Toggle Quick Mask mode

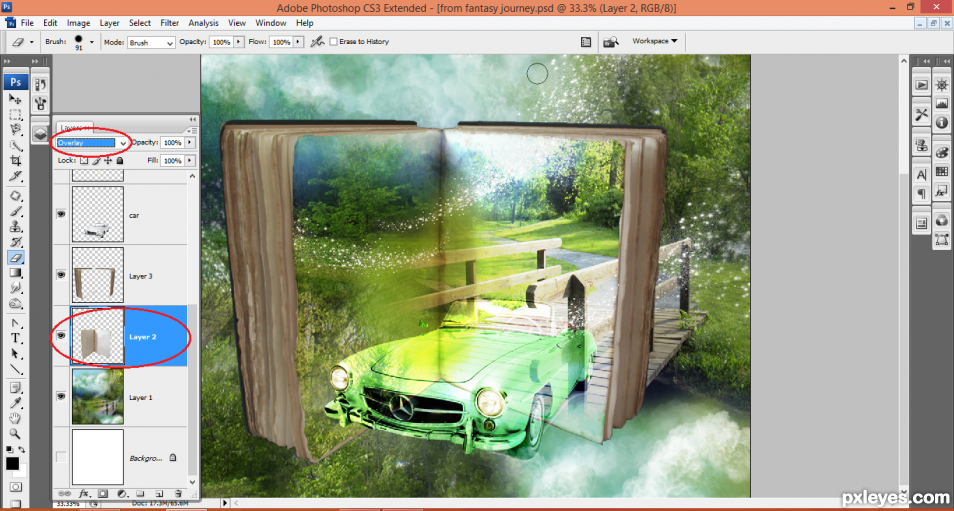click(x=15, y=487)
